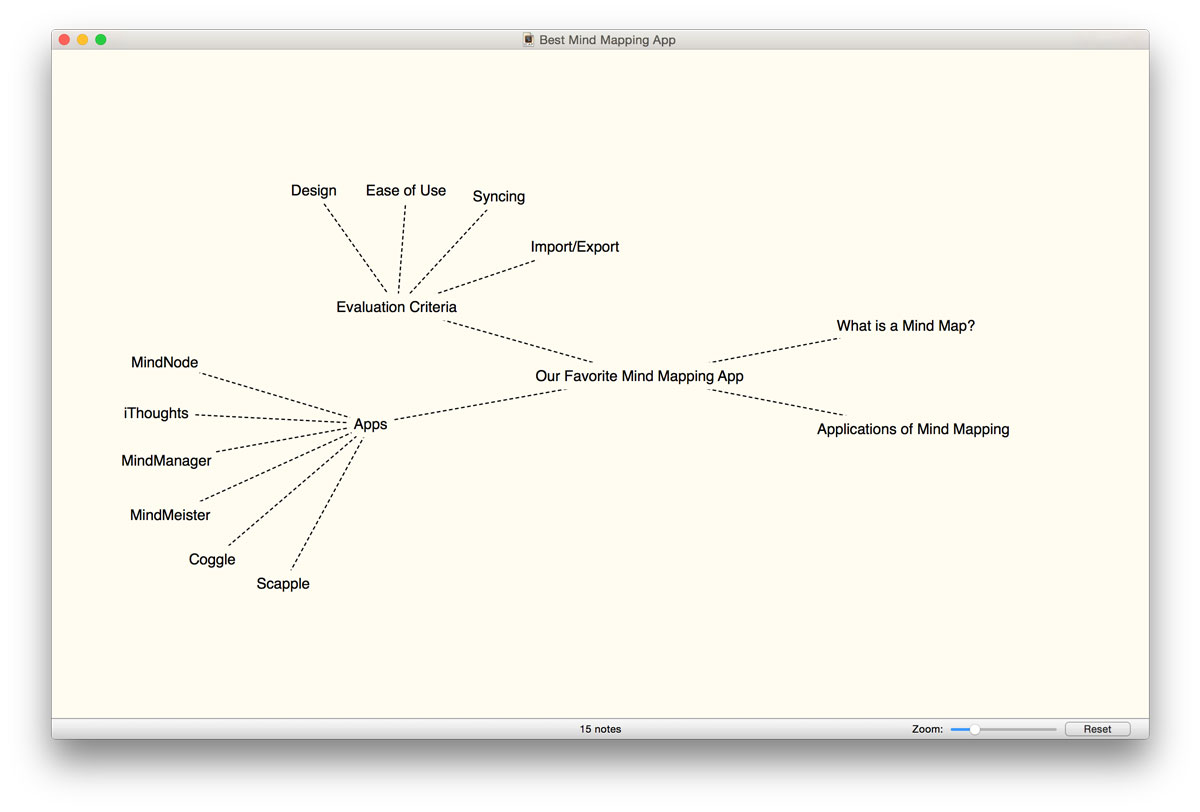Select the 'Our Favorite Mind Mapping App' note

[x=639, y=376]
